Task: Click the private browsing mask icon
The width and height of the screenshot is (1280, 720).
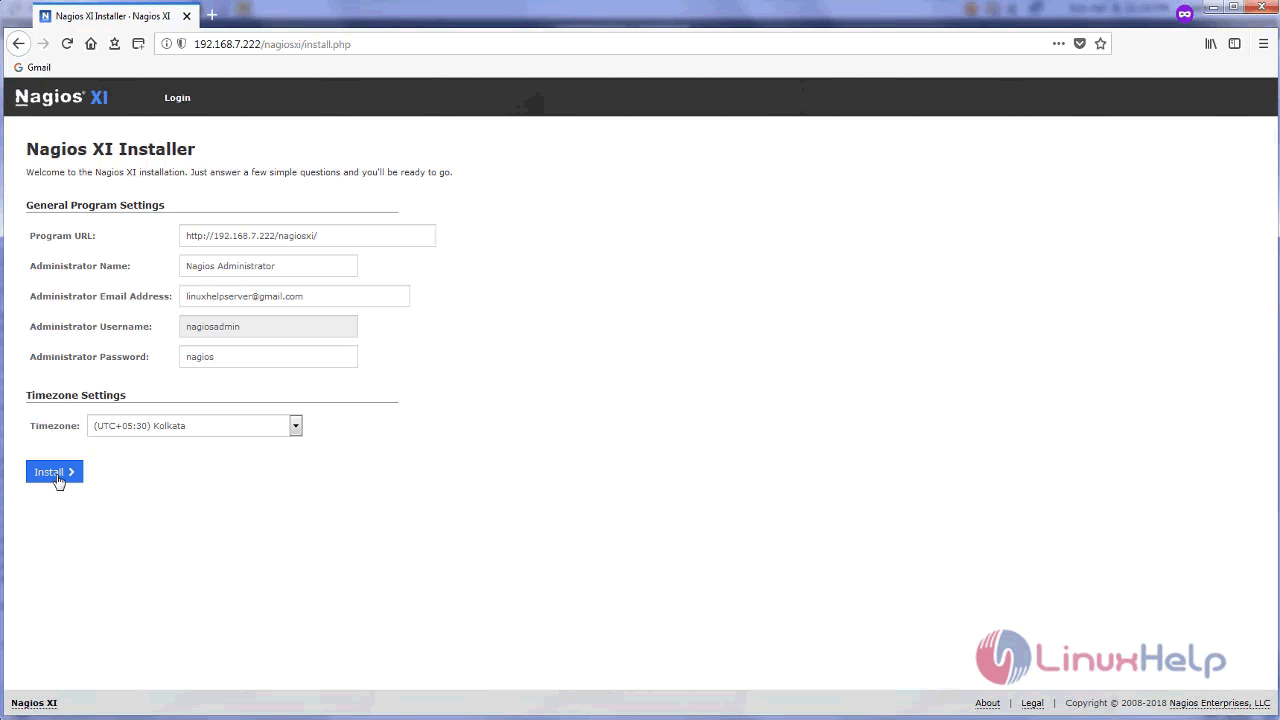Action: point(1185,14)
